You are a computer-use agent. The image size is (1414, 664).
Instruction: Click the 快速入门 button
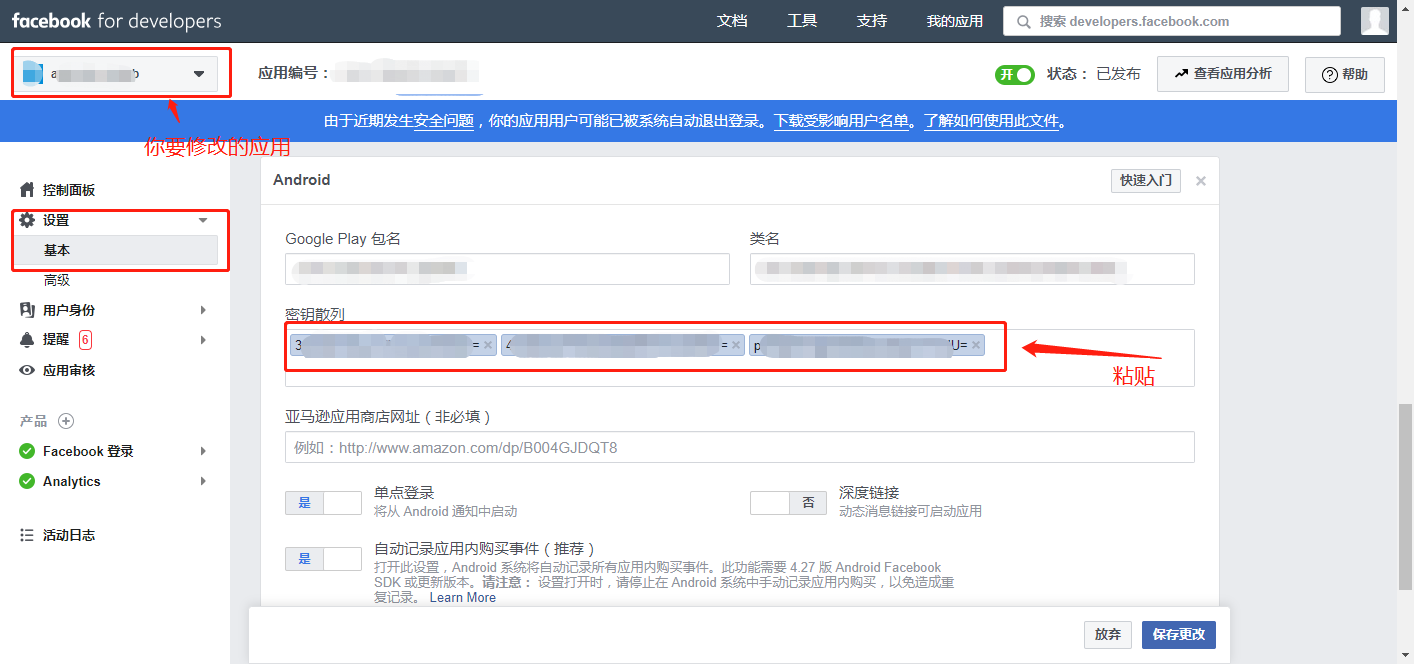(x=1146, y=181)
